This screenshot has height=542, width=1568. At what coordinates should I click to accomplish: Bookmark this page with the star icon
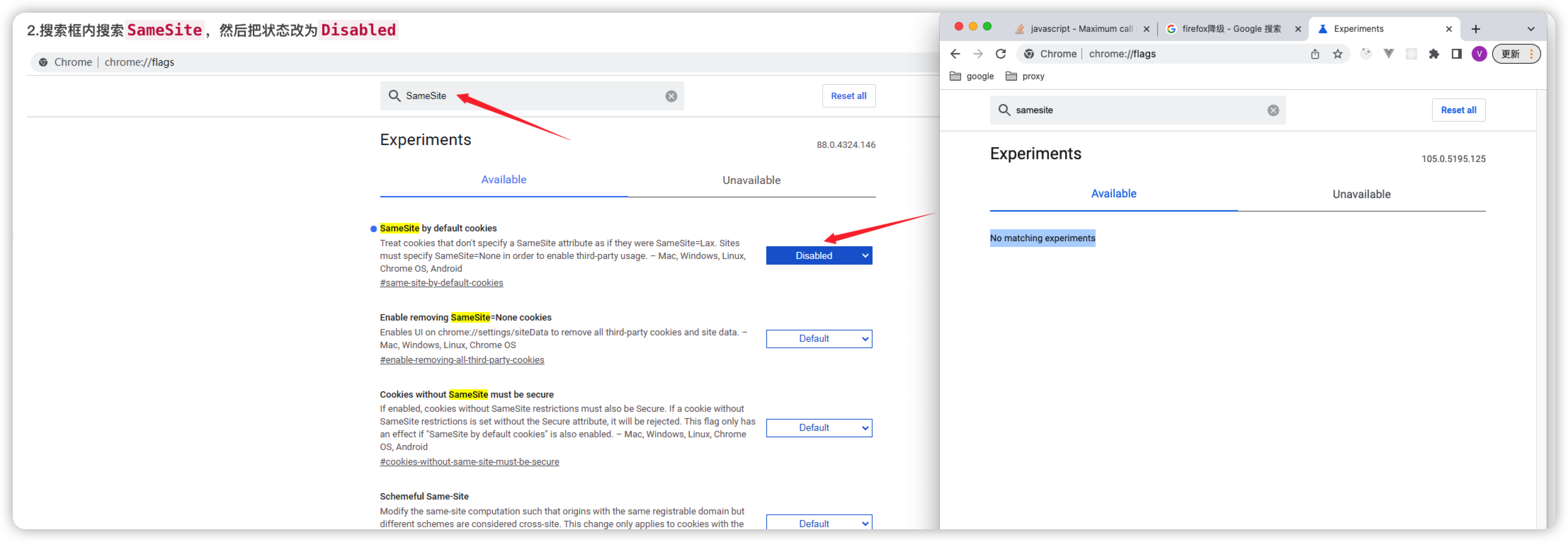click(x=1337, y=54)
